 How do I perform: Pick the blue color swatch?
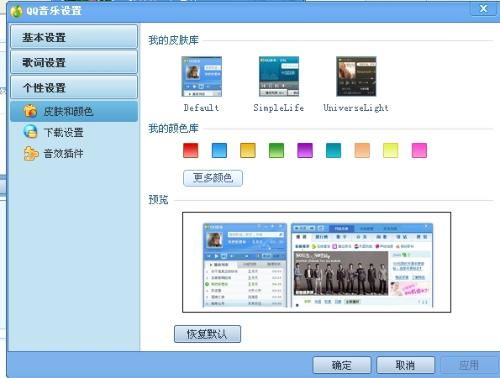219,150
